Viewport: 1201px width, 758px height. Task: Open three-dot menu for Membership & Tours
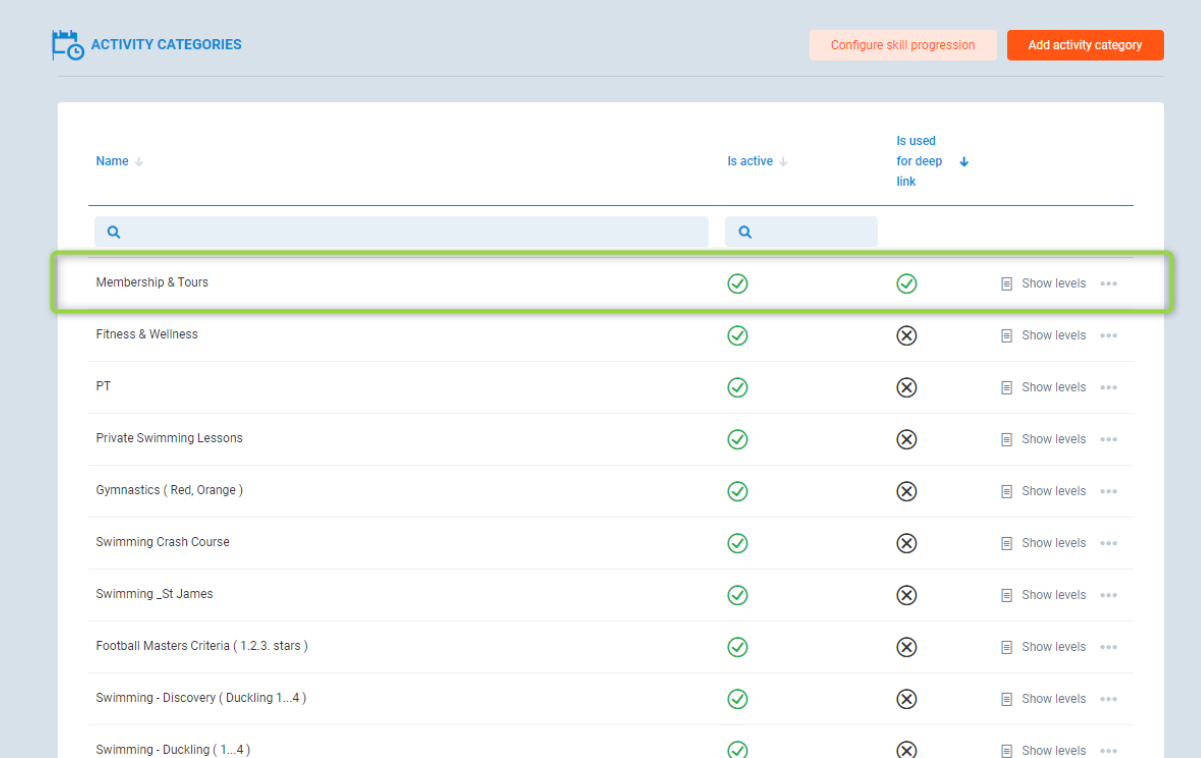pyautogui.click(x=1108, y=284)
